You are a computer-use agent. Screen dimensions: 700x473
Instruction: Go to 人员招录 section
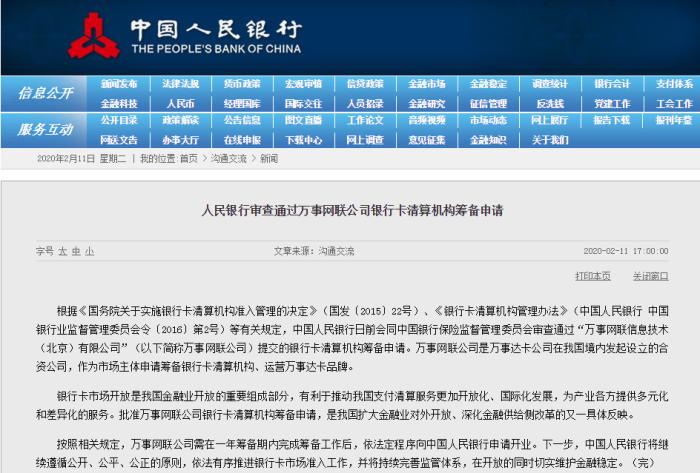pyautogui.click(x=365, y=104)
